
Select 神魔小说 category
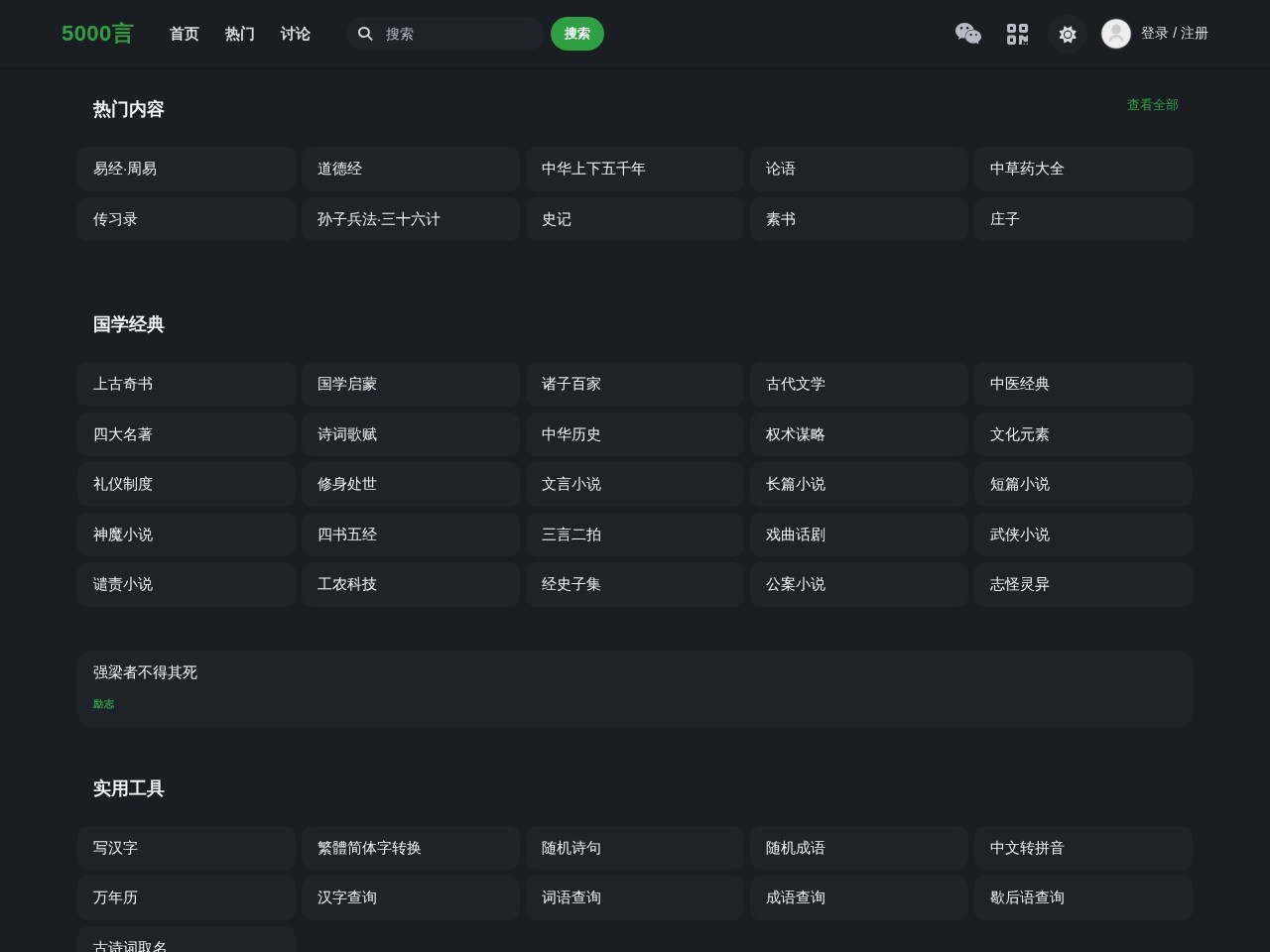click(x=187, y=535)
